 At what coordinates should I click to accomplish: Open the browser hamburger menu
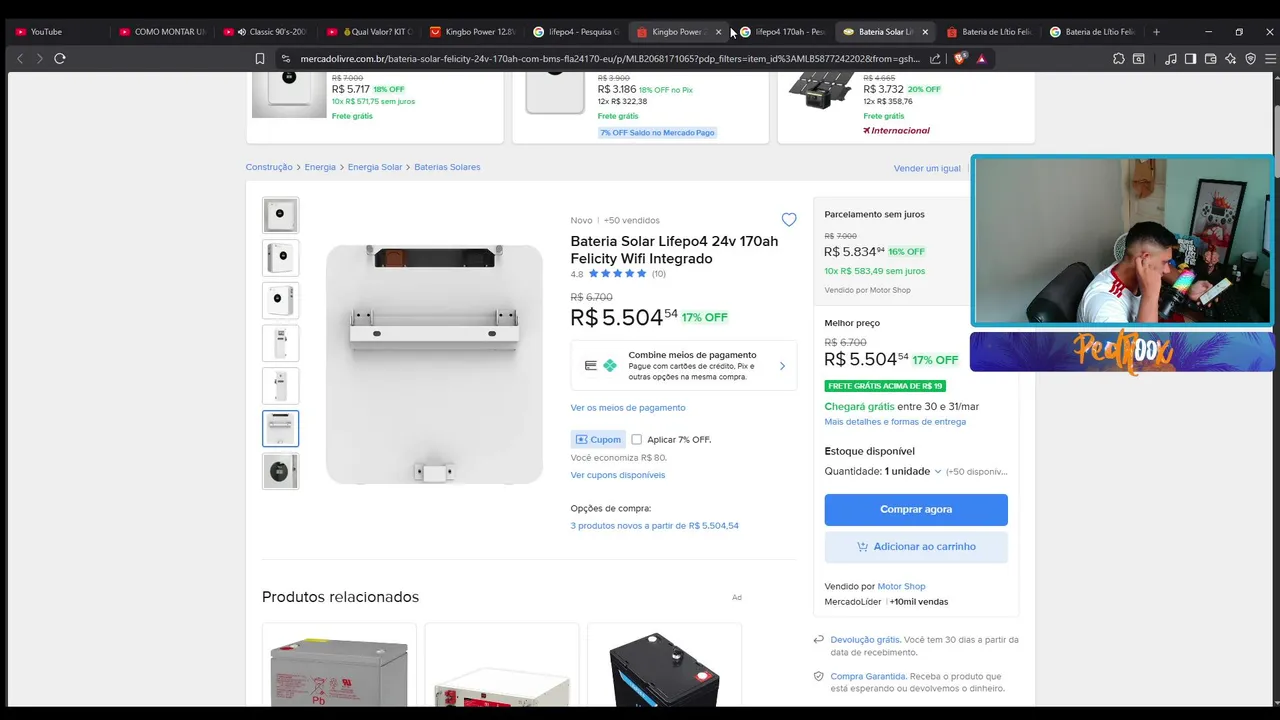1270,59
